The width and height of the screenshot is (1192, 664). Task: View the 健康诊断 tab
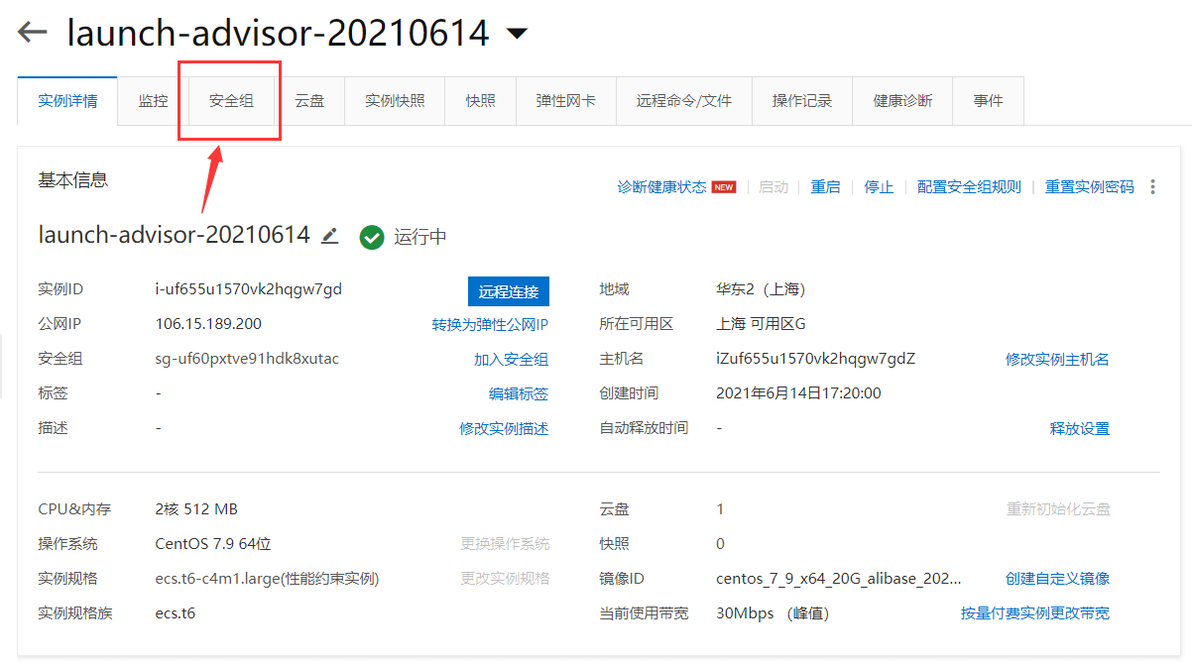pos(902,100)
